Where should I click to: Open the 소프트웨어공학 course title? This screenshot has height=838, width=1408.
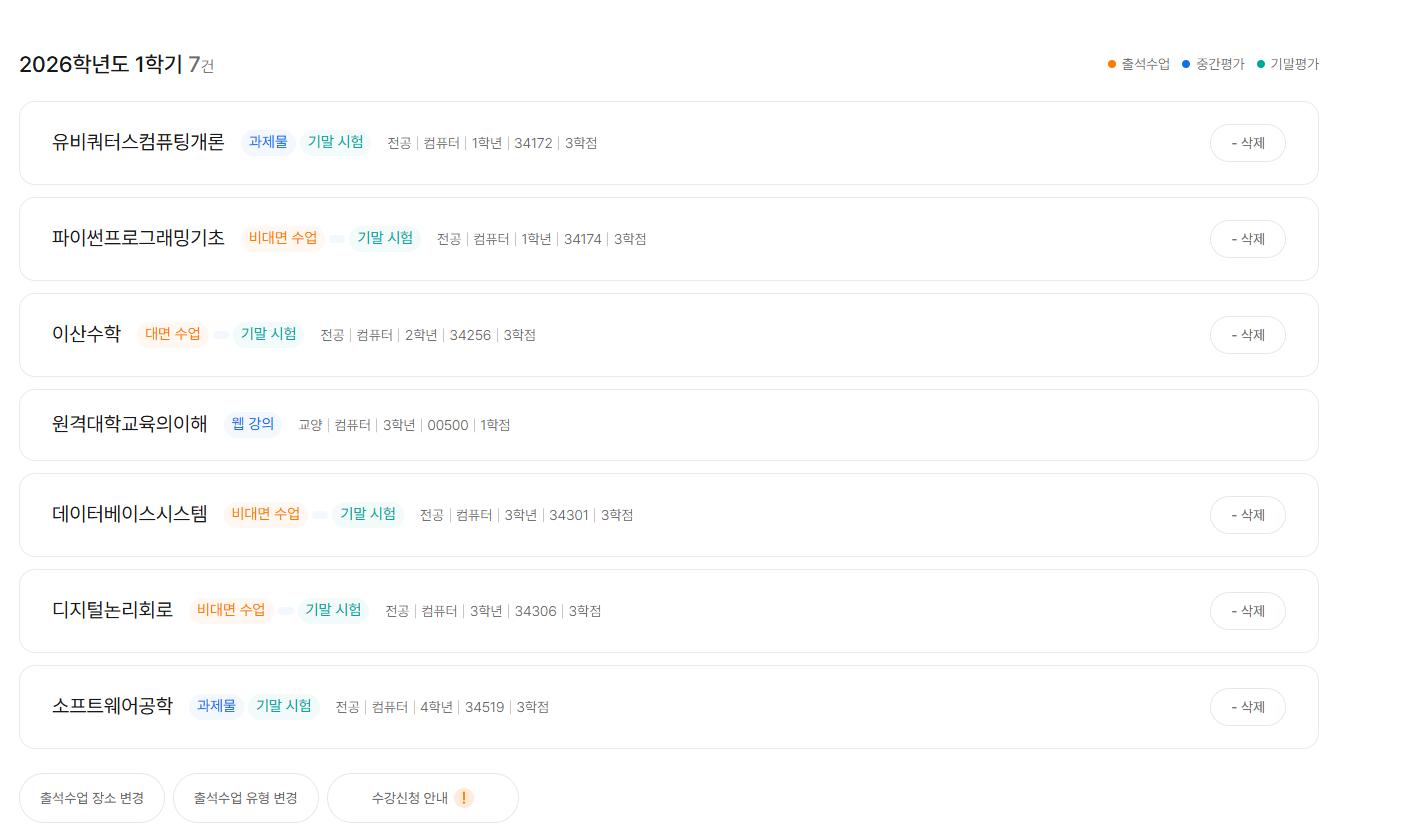pyautogui.click(x=112, y=706)
